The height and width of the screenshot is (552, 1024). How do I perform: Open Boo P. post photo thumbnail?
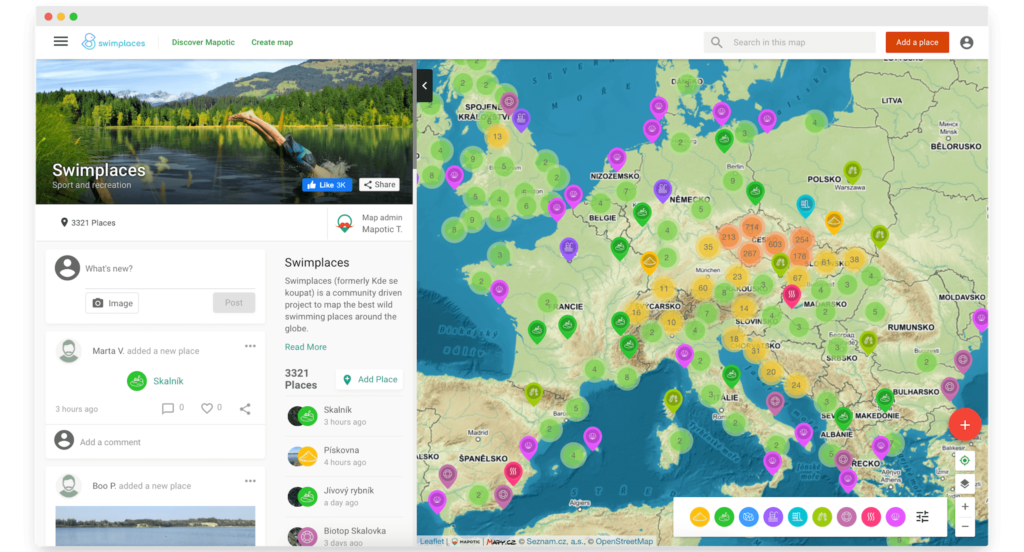[155, 526]
